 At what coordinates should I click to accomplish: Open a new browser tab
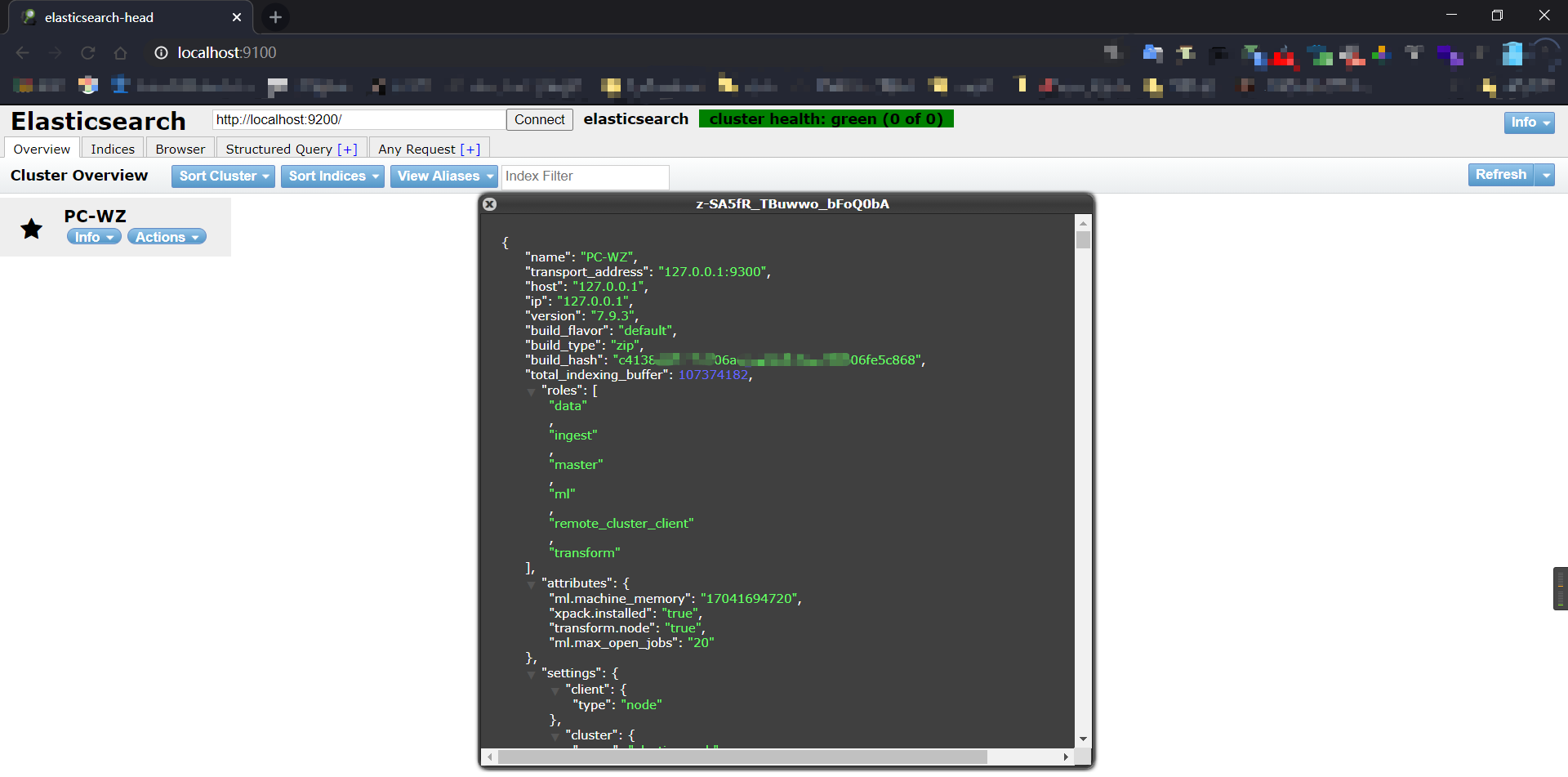(x=275, y=17)
